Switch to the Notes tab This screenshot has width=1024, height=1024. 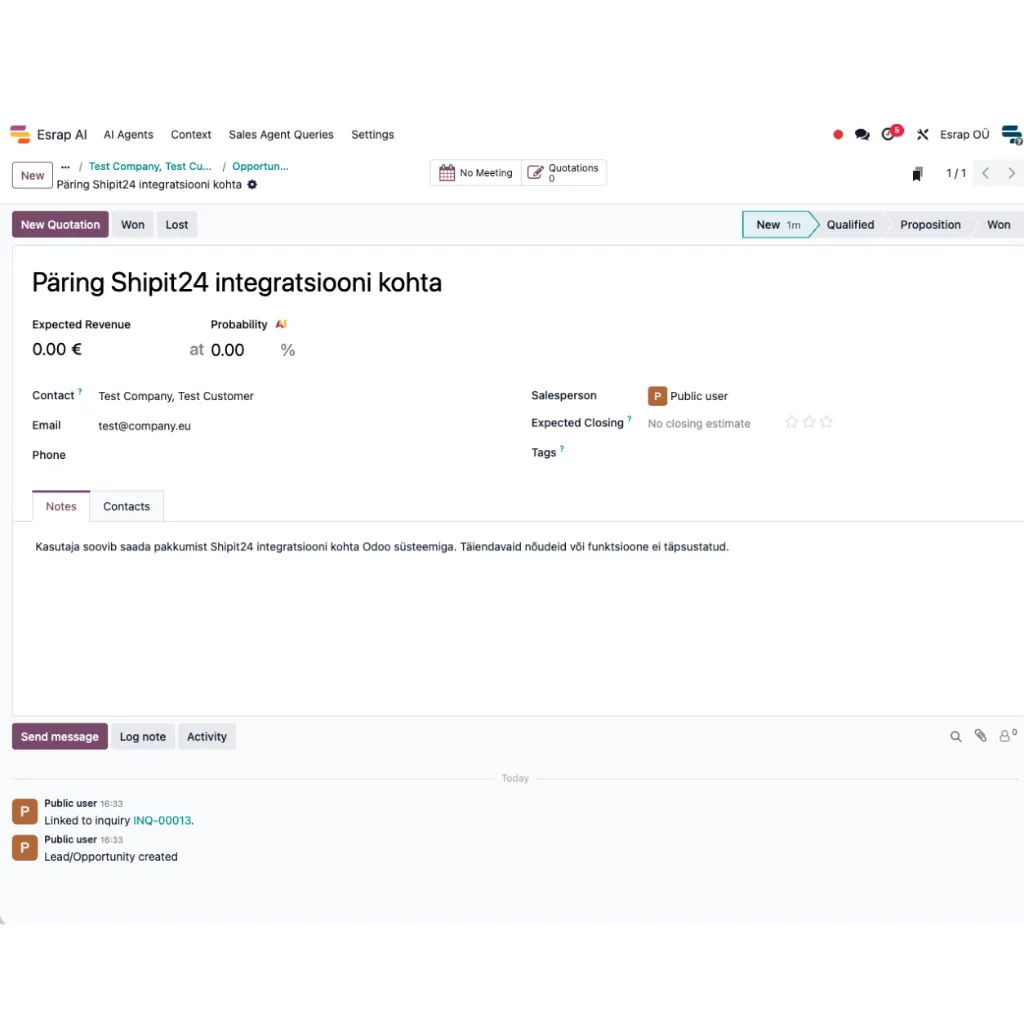(x=61, y=506)
